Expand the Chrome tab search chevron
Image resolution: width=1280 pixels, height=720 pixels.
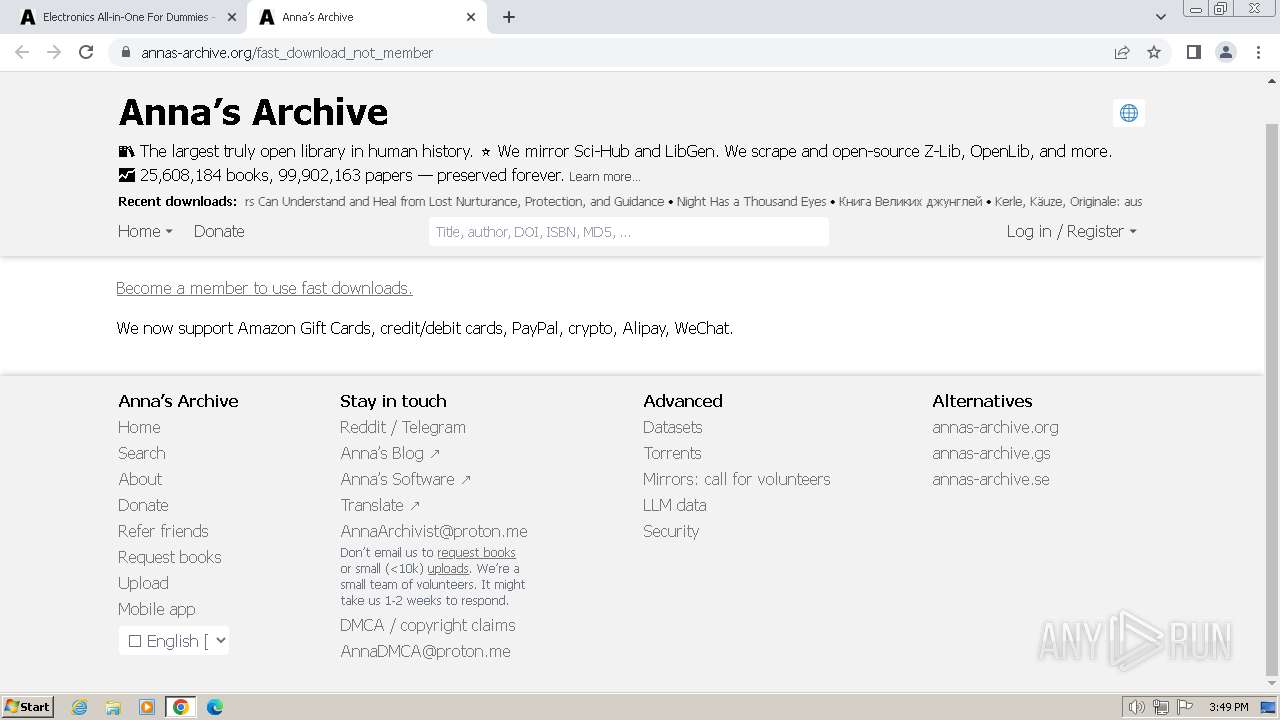(1160, 17)
